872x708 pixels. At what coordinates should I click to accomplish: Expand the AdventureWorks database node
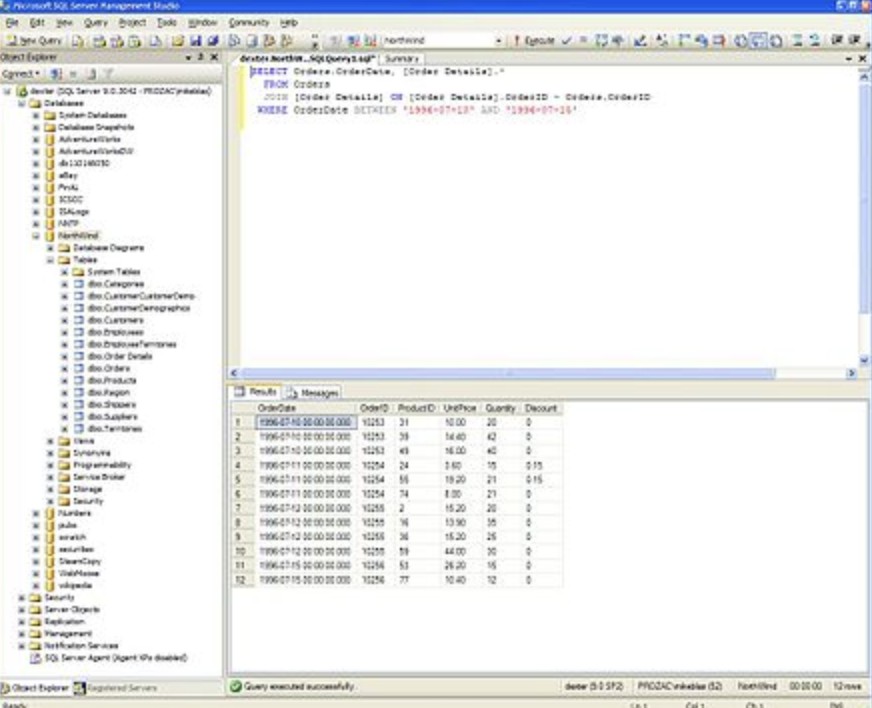pos(36,139)
